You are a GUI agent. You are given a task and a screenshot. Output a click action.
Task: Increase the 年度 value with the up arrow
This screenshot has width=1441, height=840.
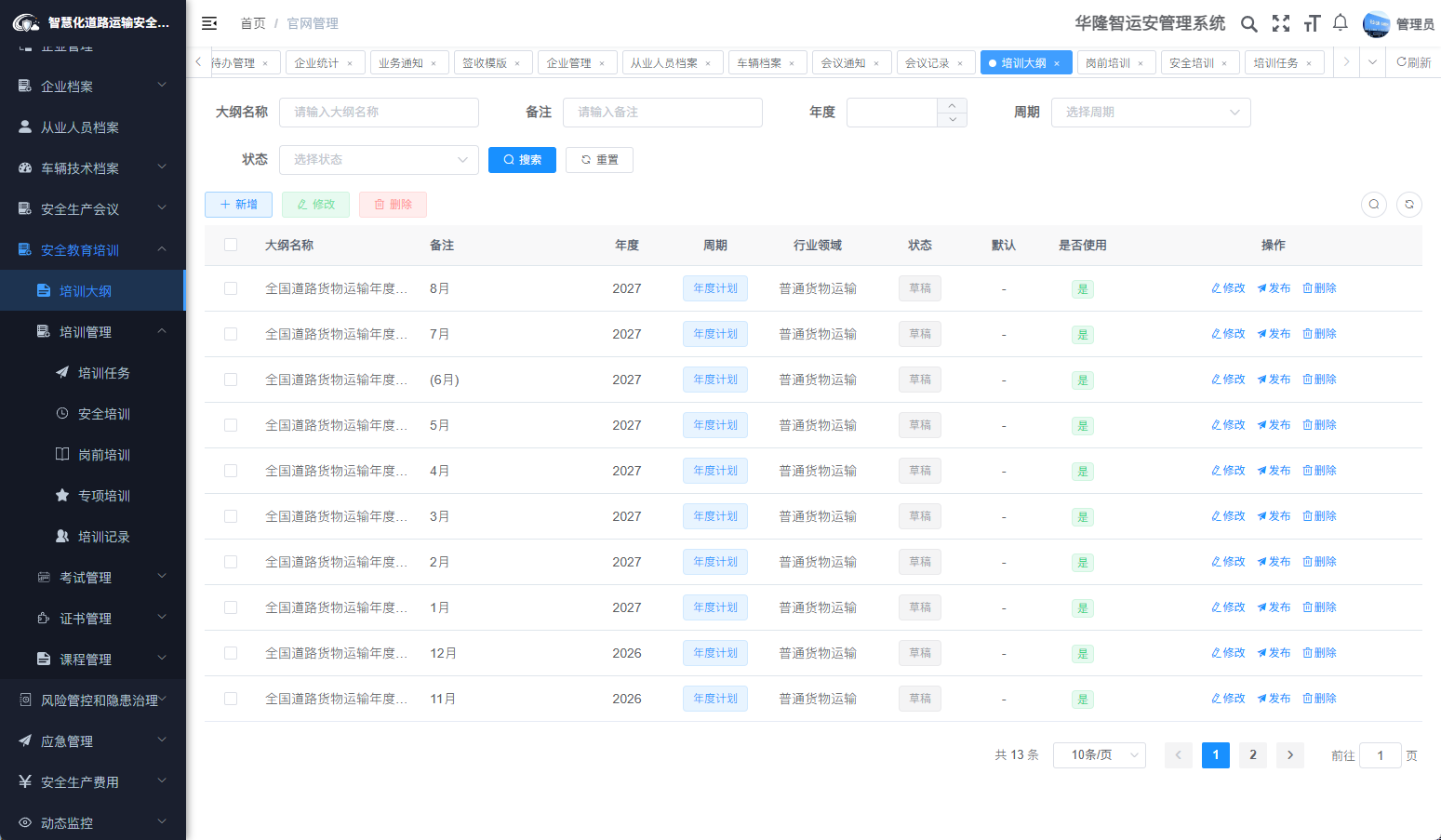952,105
